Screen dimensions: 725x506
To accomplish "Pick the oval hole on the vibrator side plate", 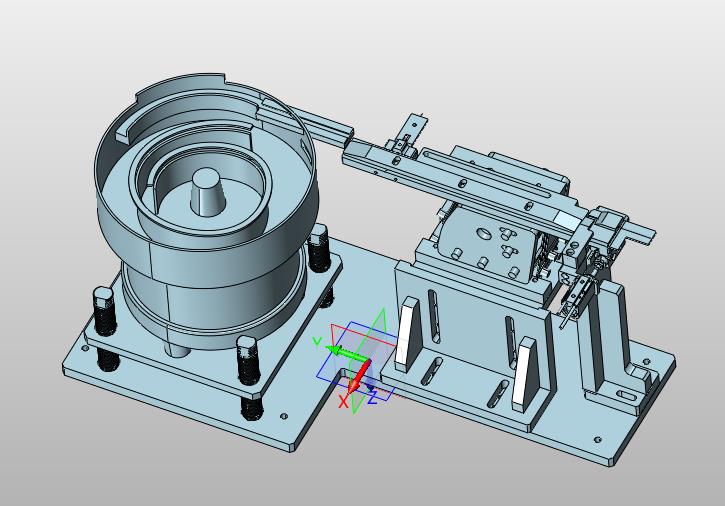I will [483, 232].
